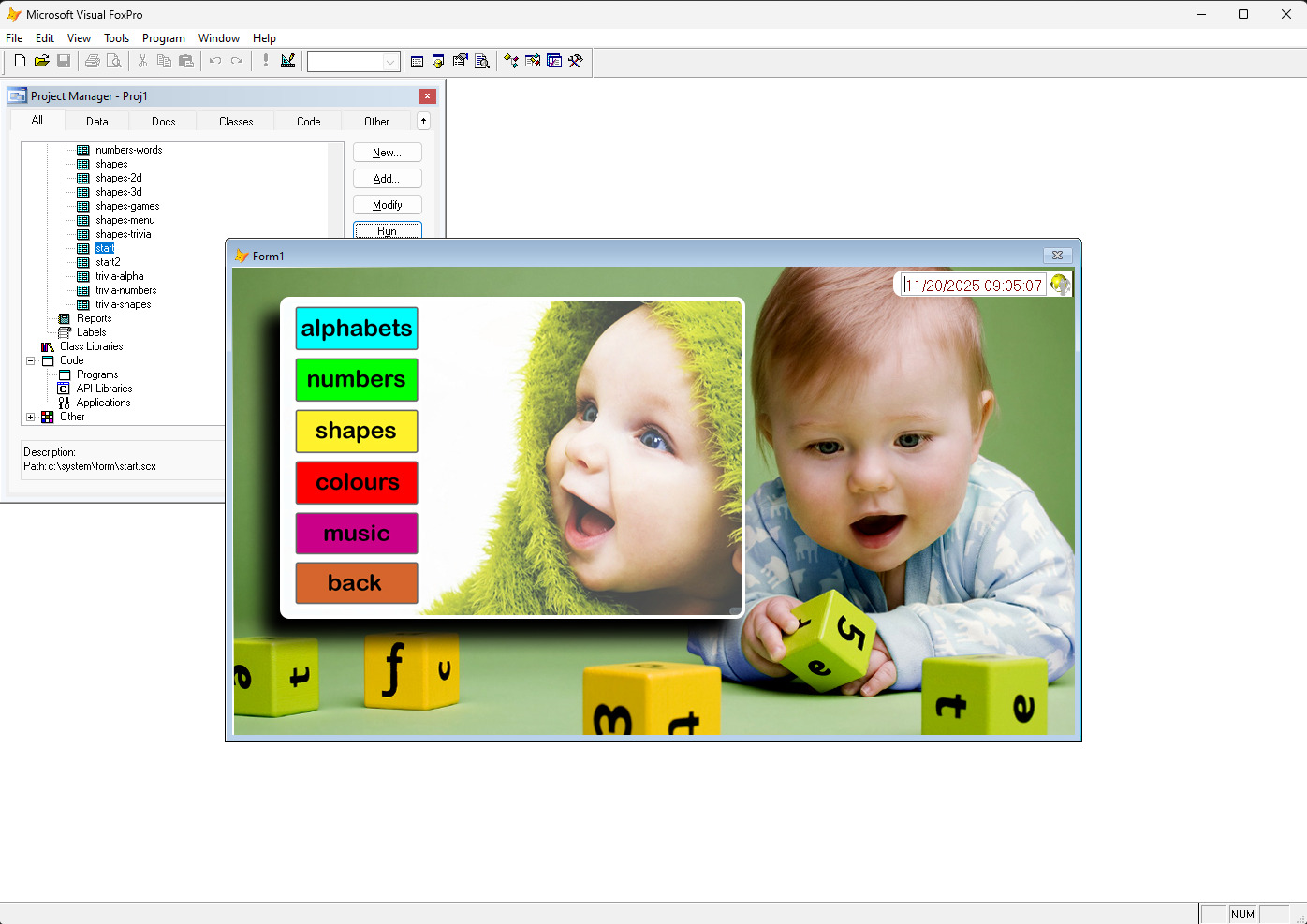Click the Open folder toolbar icon
Image resolution: width=1307 pixels, height=924 pixels.
pyautogui.click(x=41, y=61)
